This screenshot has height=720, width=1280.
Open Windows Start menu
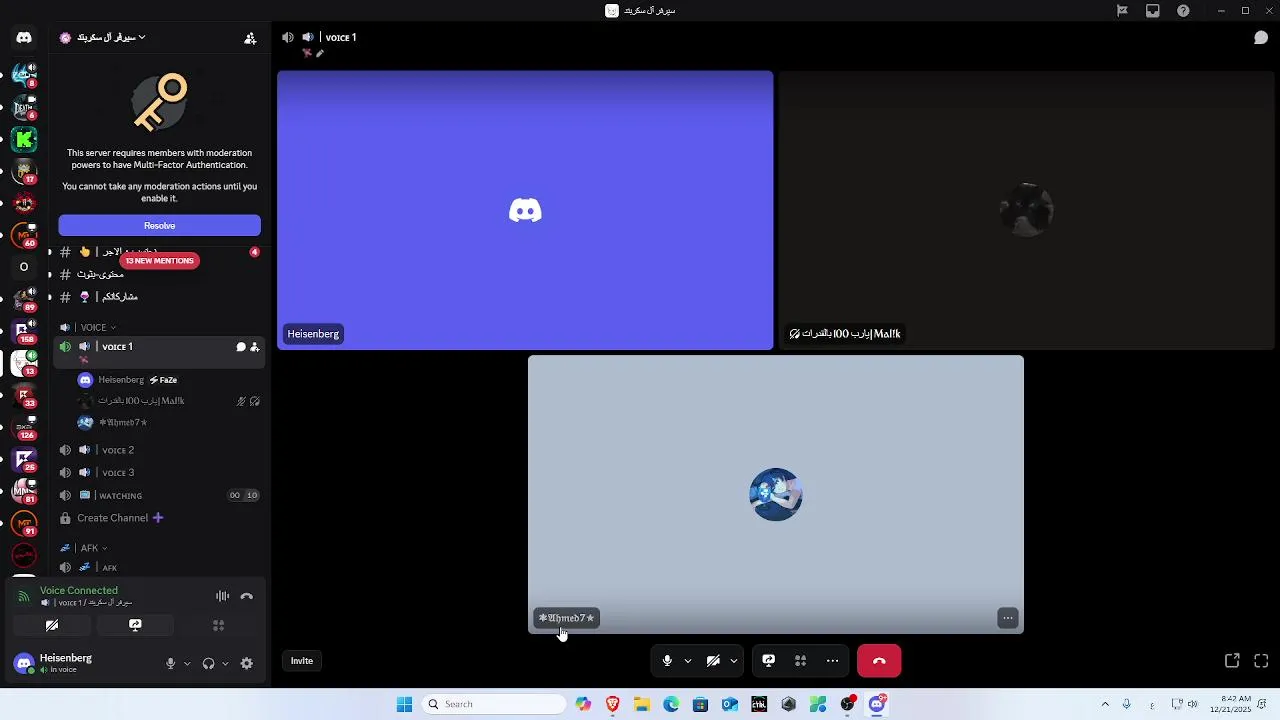pos(404,704)
